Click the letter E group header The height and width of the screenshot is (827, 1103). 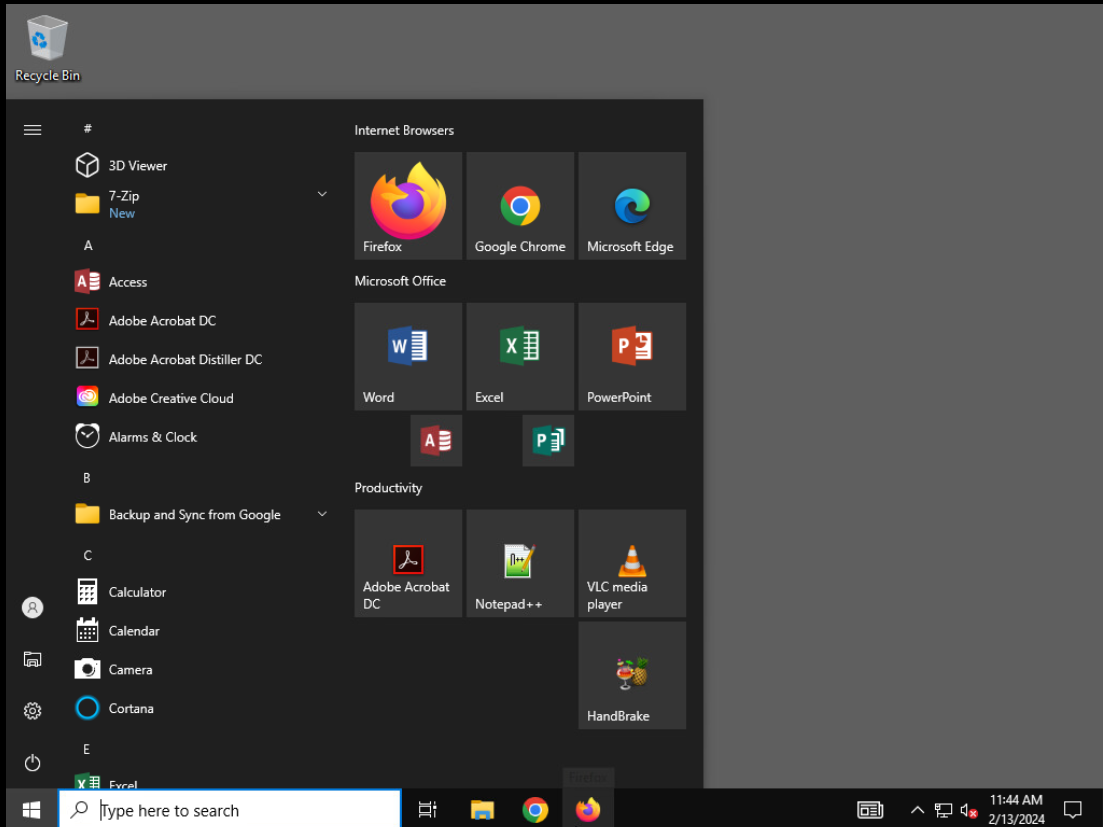tap(87, 750)
